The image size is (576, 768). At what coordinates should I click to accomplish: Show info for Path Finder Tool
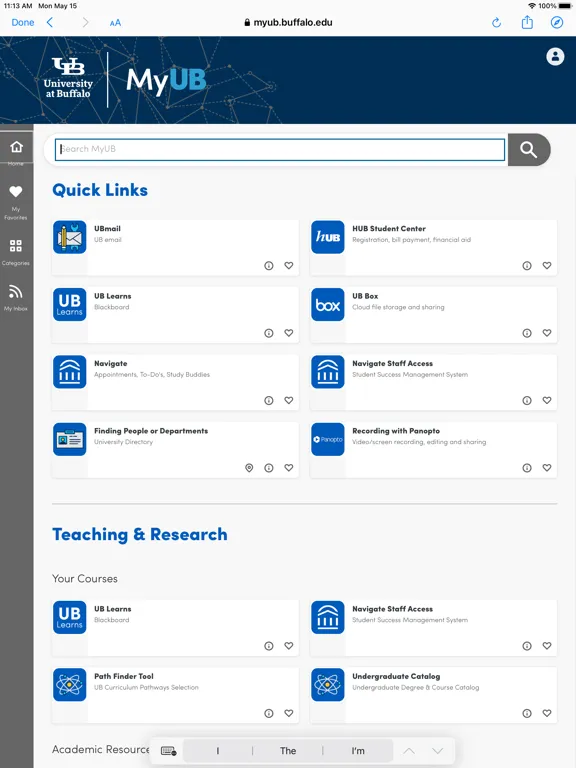269,713
